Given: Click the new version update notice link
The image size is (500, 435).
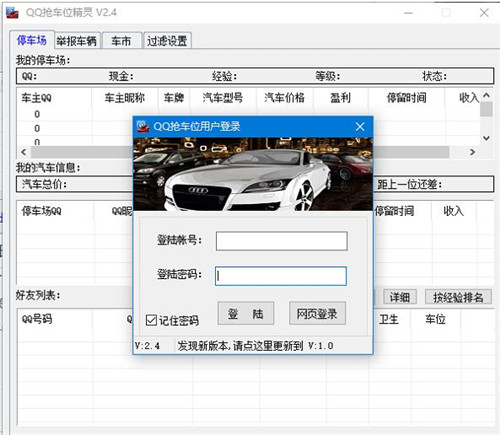Looking at the screenshot, I should (x=255, y=346).
